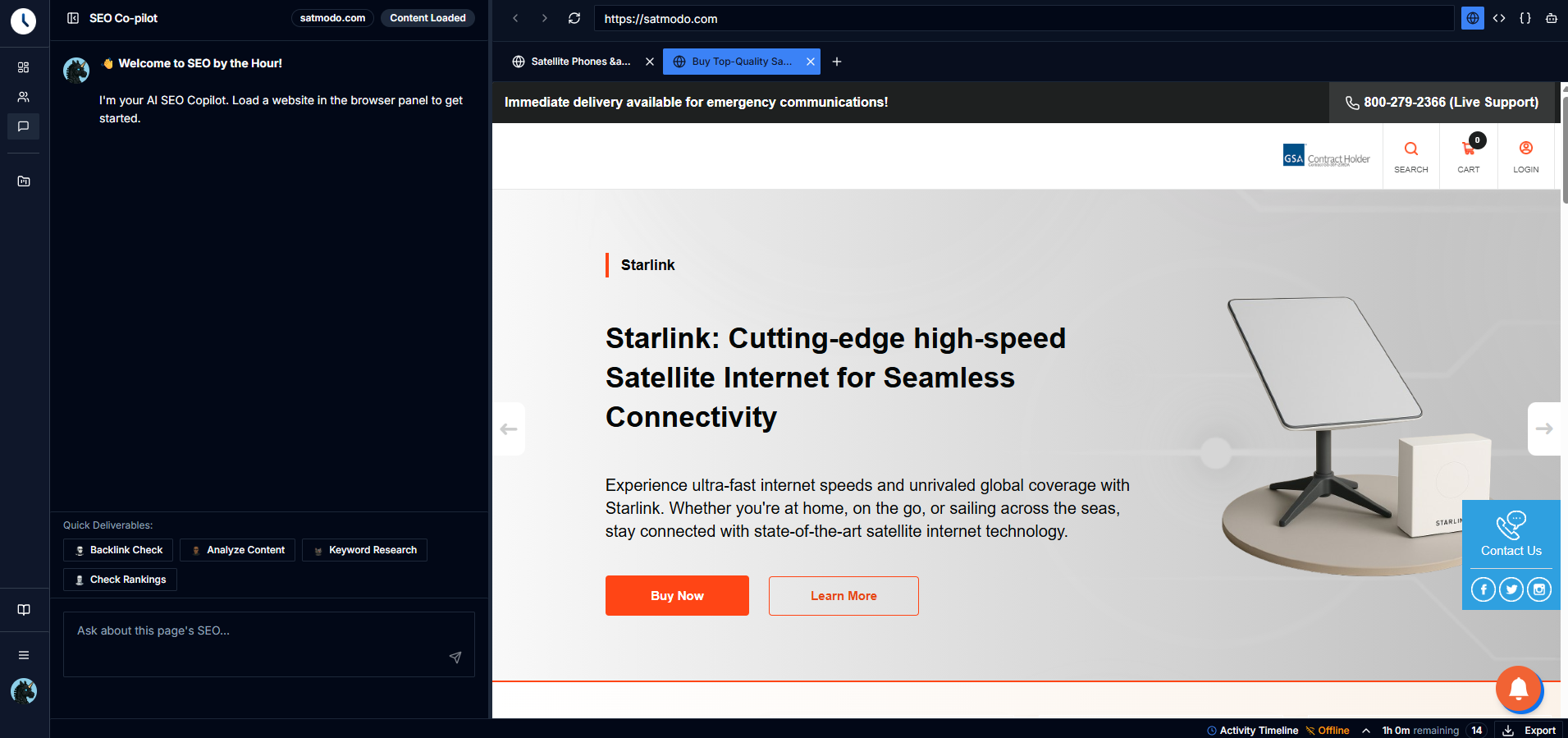Image resolution: width=1568 pixels, height=738 pixels.
Task: Send message with paper plane icon
Action: click(455, 658)
